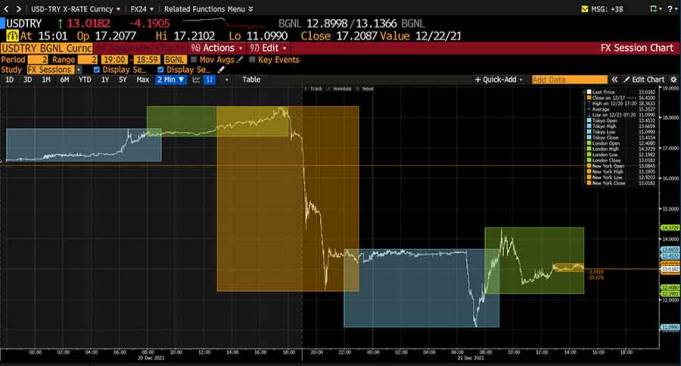Click the Tokyo Open legend swatch

coord(589,121)
